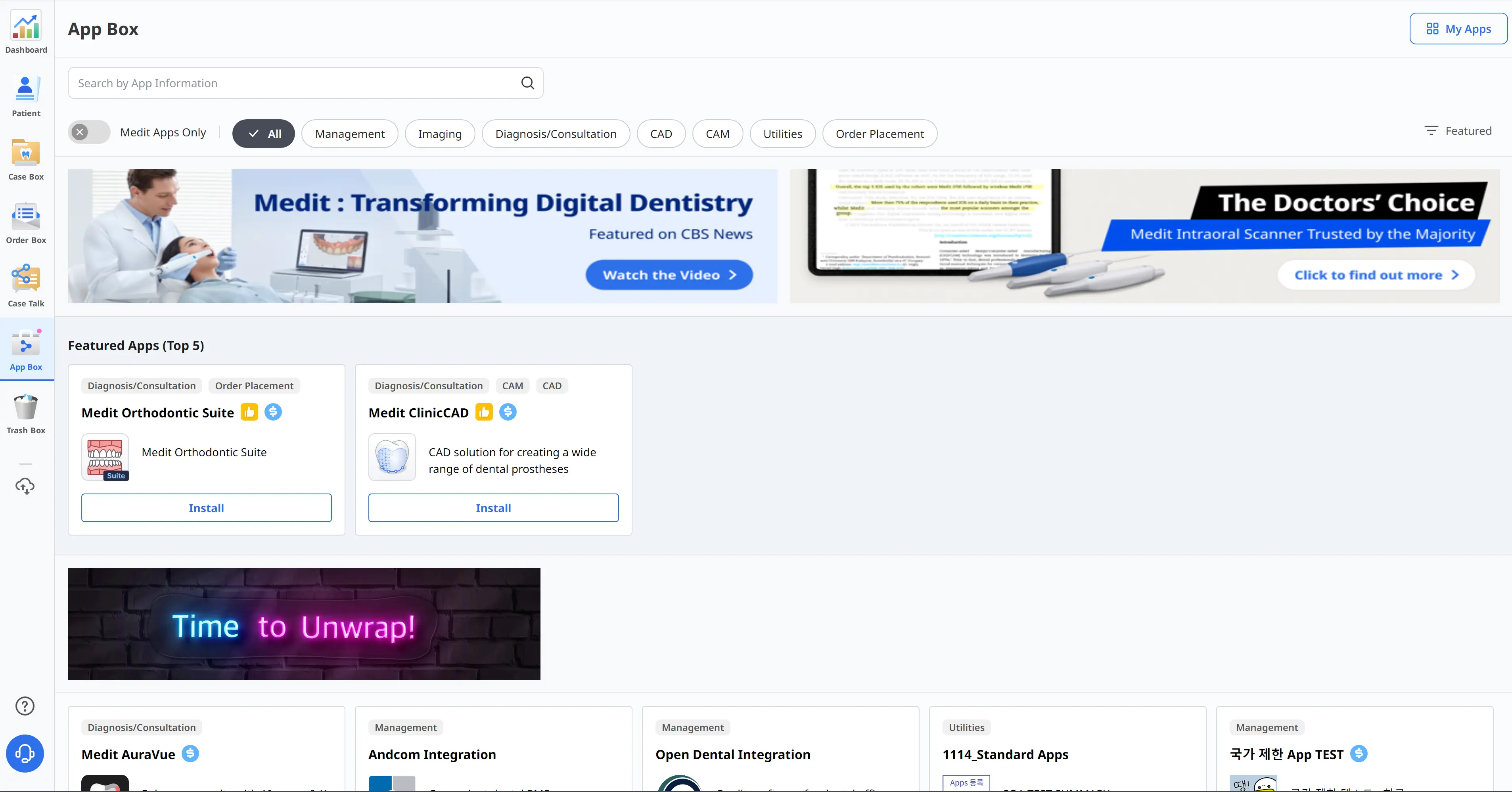Filter apps by CAM category
The image size is (1512, 792).
pyautogui.click(x=717, y=134)
